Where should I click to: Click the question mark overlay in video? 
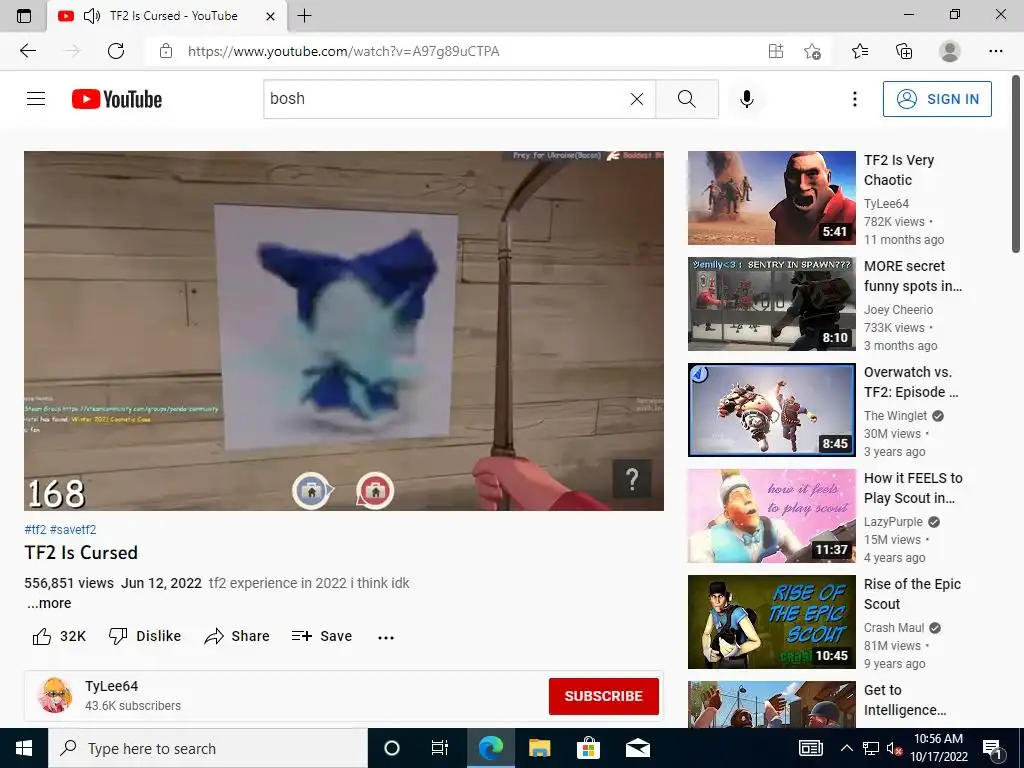pos(632,480)
